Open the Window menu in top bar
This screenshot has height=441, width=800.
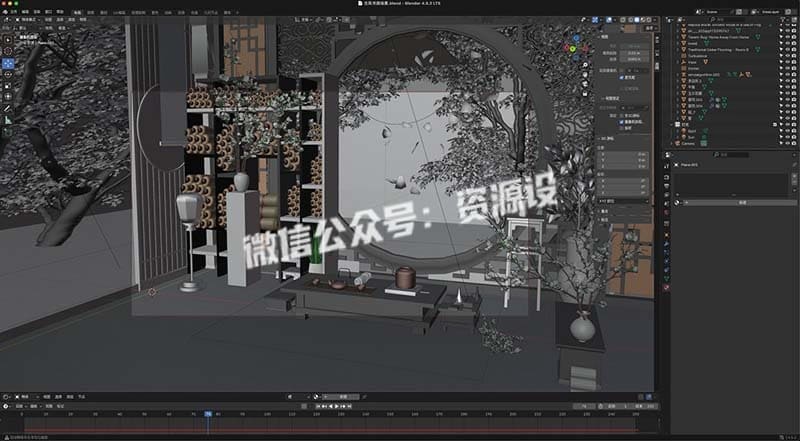coord(49,12)
